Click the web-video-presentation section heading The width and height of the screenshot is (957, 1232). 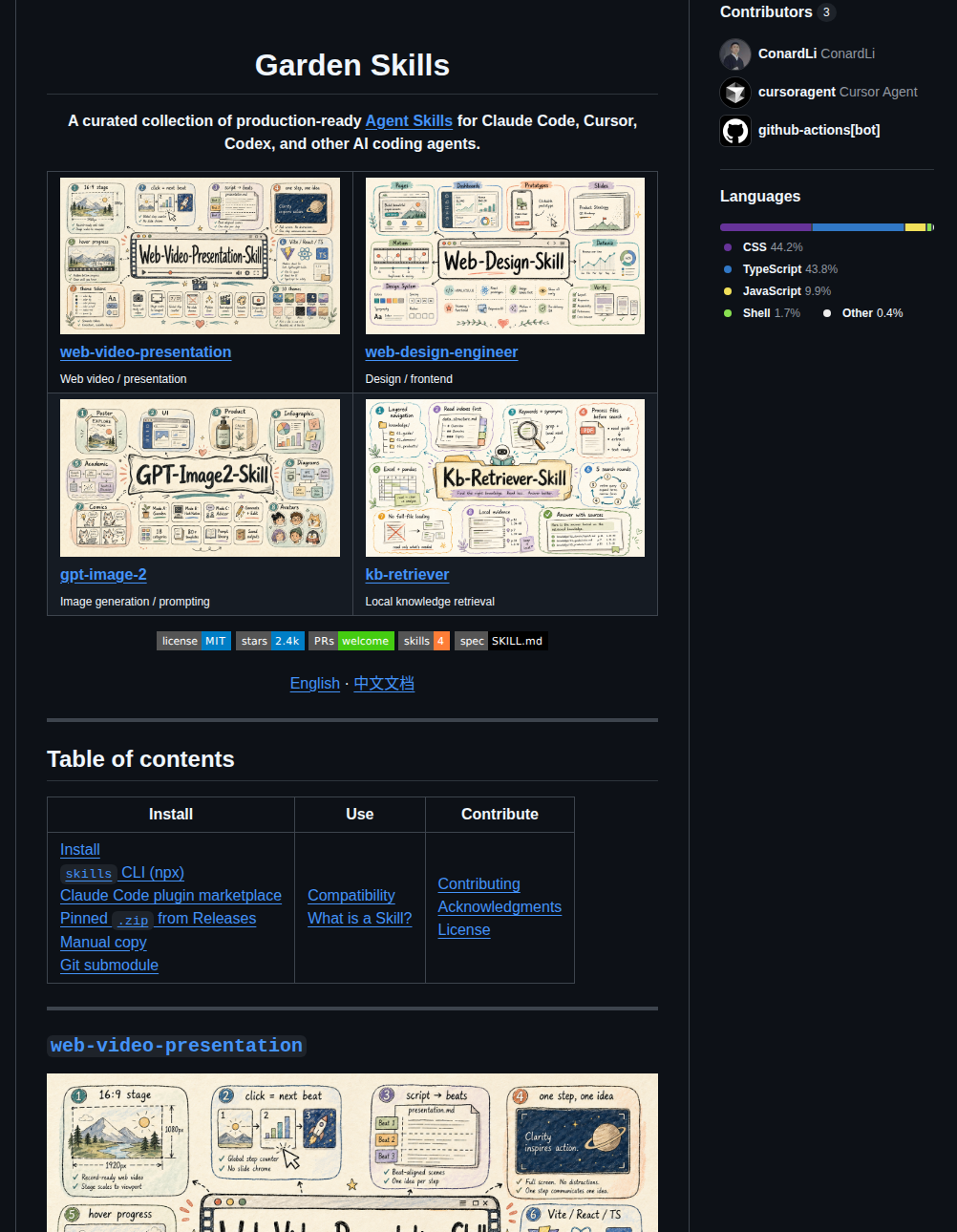pos(177,1046)
